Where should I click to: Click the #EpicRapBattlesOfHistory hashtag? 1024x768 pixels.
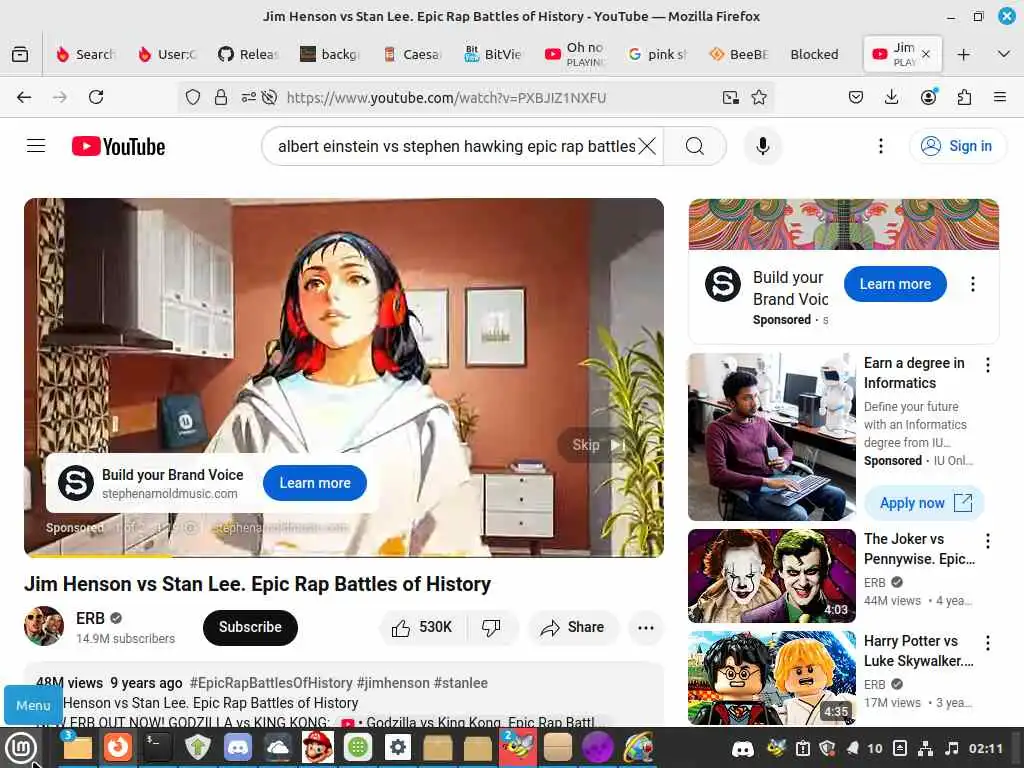[271, 682]
